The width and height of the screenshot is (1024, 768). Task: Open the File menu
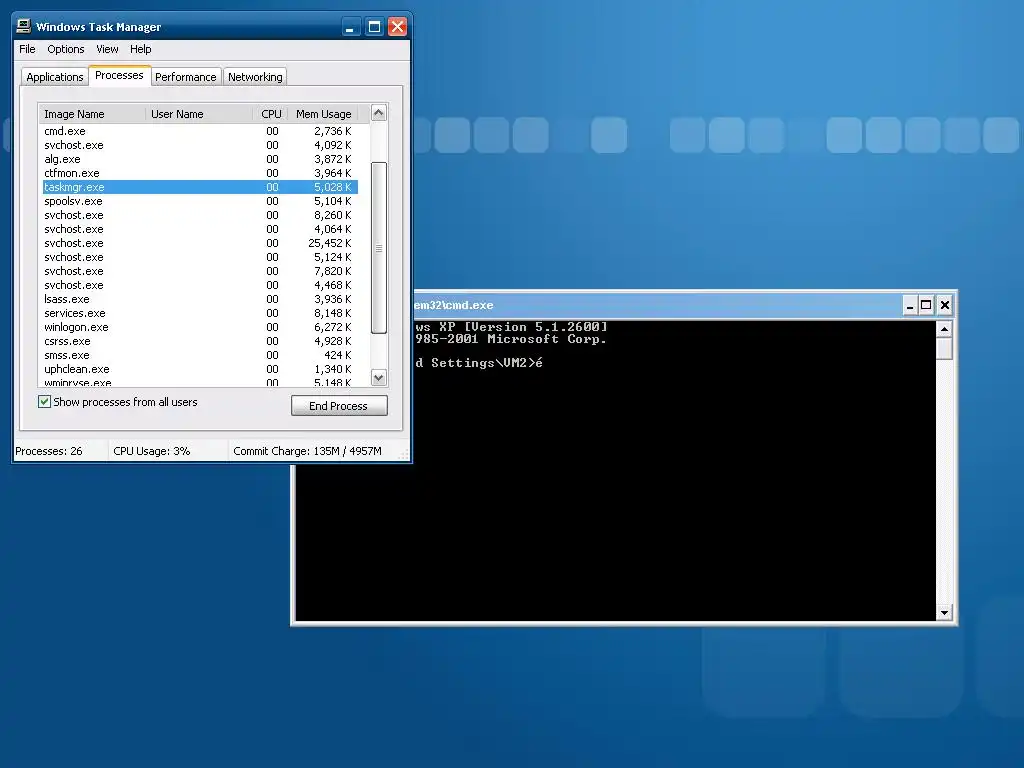[27, 49]
